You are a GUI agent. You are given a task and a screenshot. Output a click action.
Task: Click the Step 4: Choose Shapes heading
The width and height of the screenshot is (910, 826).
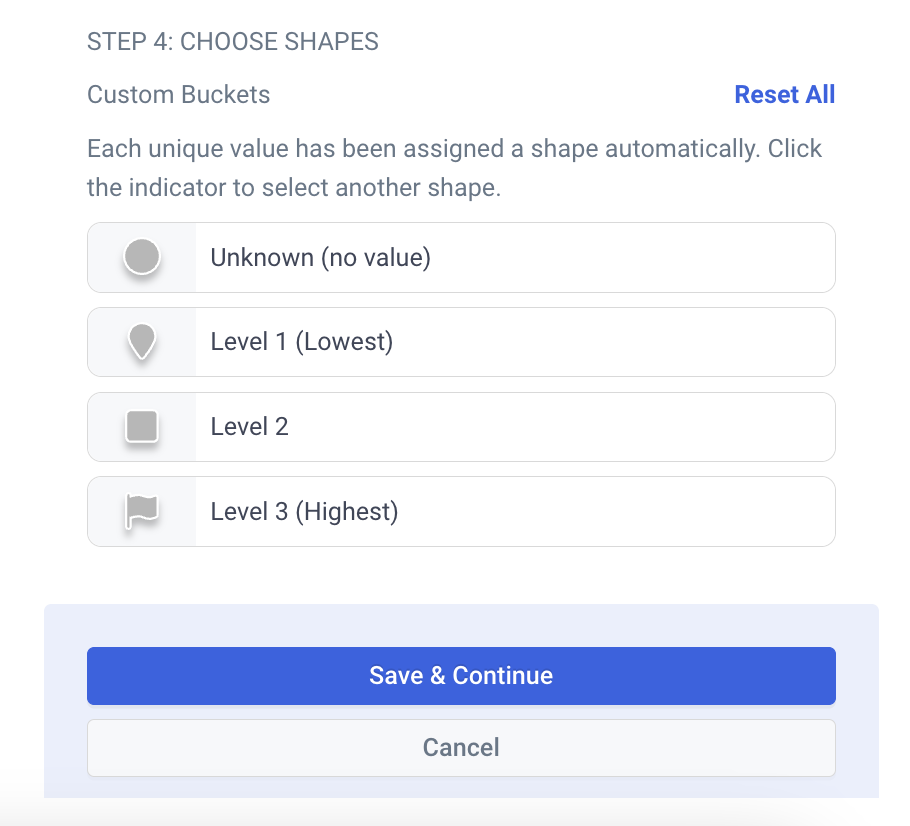click(x=233, y=42)
